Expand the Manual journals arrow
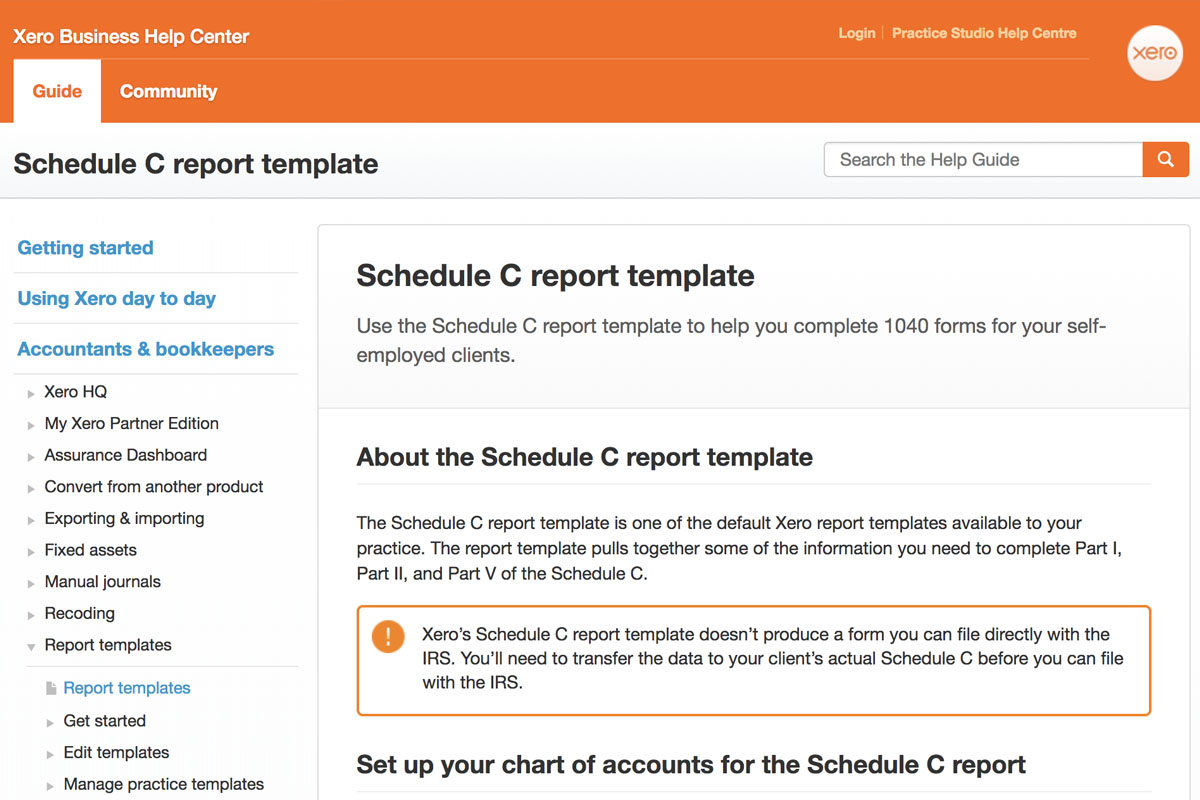 [x=32, y=583]
